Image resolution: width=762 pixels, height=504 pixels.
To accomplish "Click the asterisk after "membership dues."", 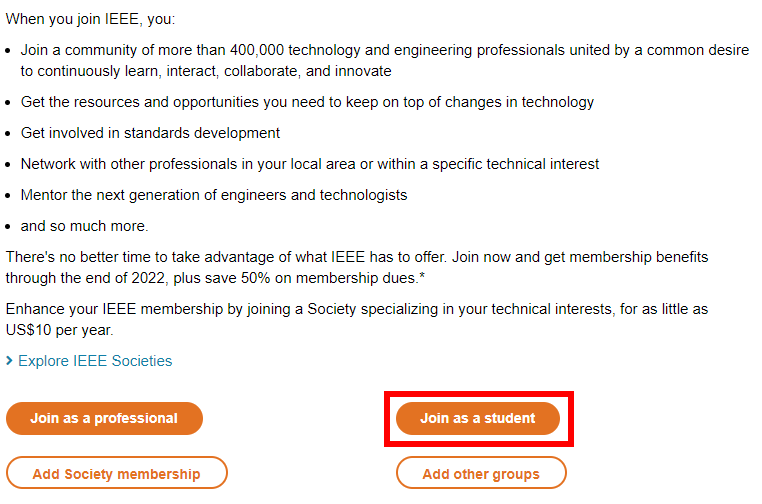I will pos(422,276).
